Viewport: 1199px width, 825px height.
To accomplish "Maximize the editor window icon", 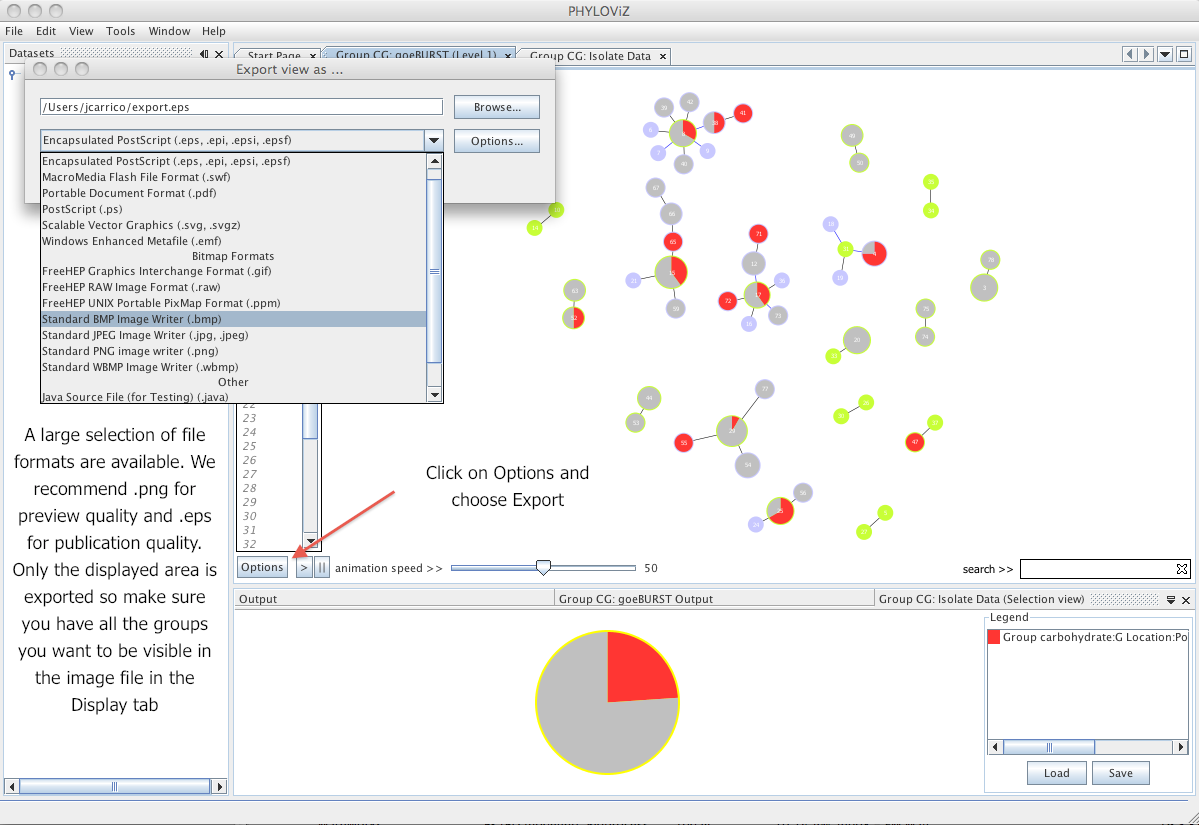I will click(x=1184, y=54).
